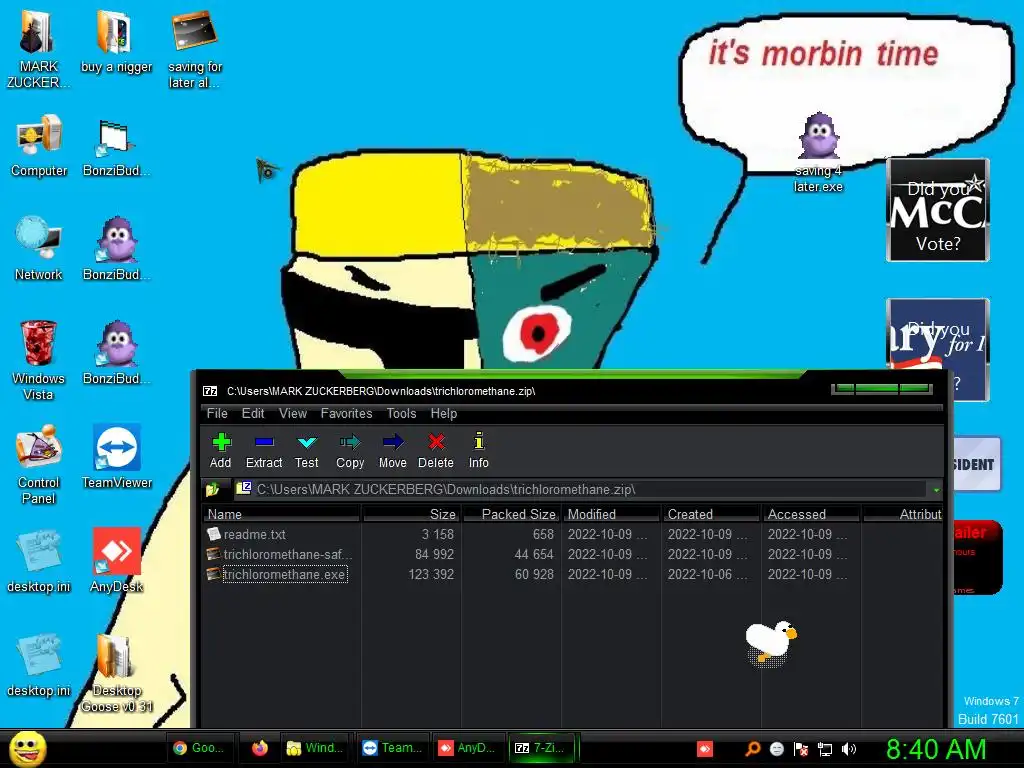This screenshot has height=768, width=1024.
Task: Select the Desktop Goose v0.31 folder icon
Action: pyautogui.click(x=117, y=673)
